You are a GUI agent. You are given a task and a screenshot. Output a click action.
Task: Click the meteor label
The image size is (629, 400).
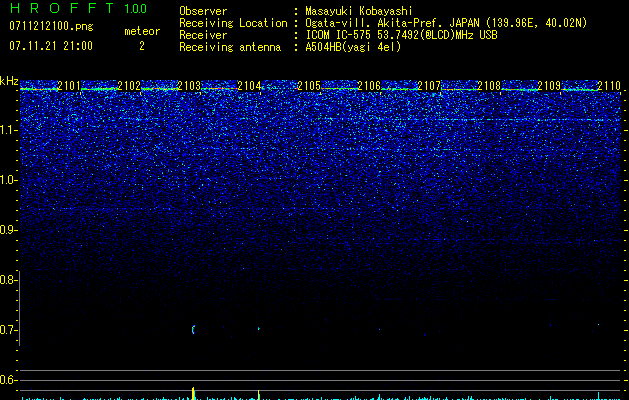point(142,31)
